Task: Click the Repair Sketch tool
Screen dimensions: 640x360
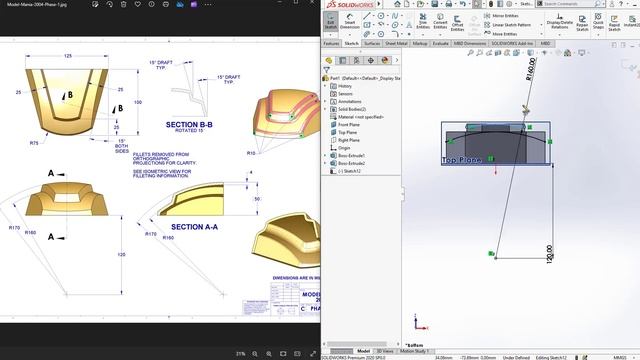Action: click(x=582, y=23)
